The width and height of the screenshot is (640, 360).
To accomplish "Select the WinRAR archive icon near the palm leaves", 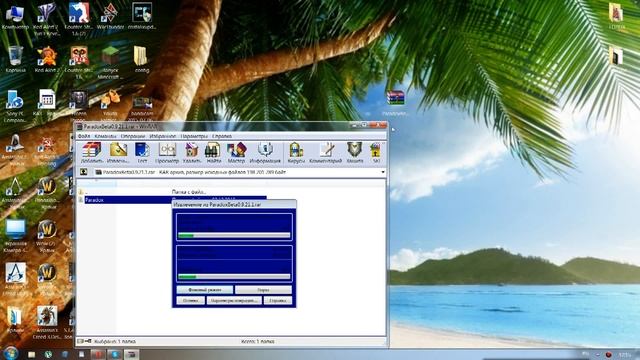I will (396, 103).
